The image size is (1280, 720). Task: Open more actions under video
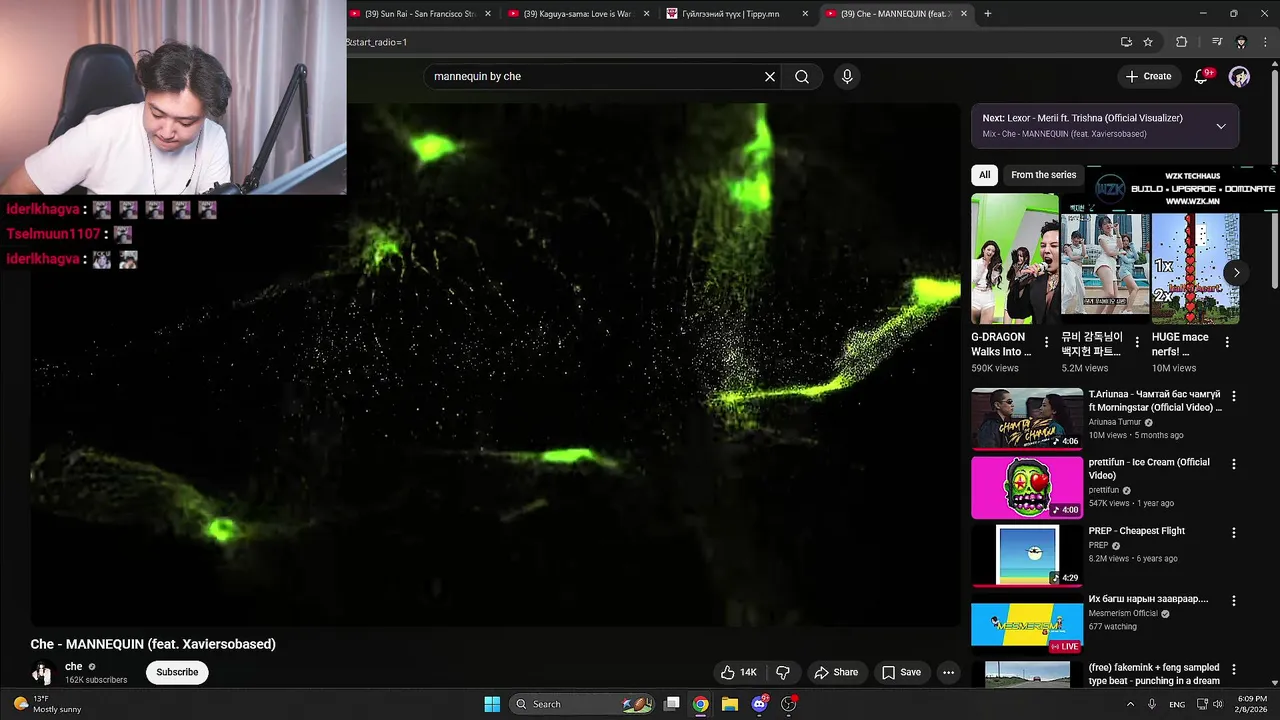pyautogui.click(x=948, y=672)
